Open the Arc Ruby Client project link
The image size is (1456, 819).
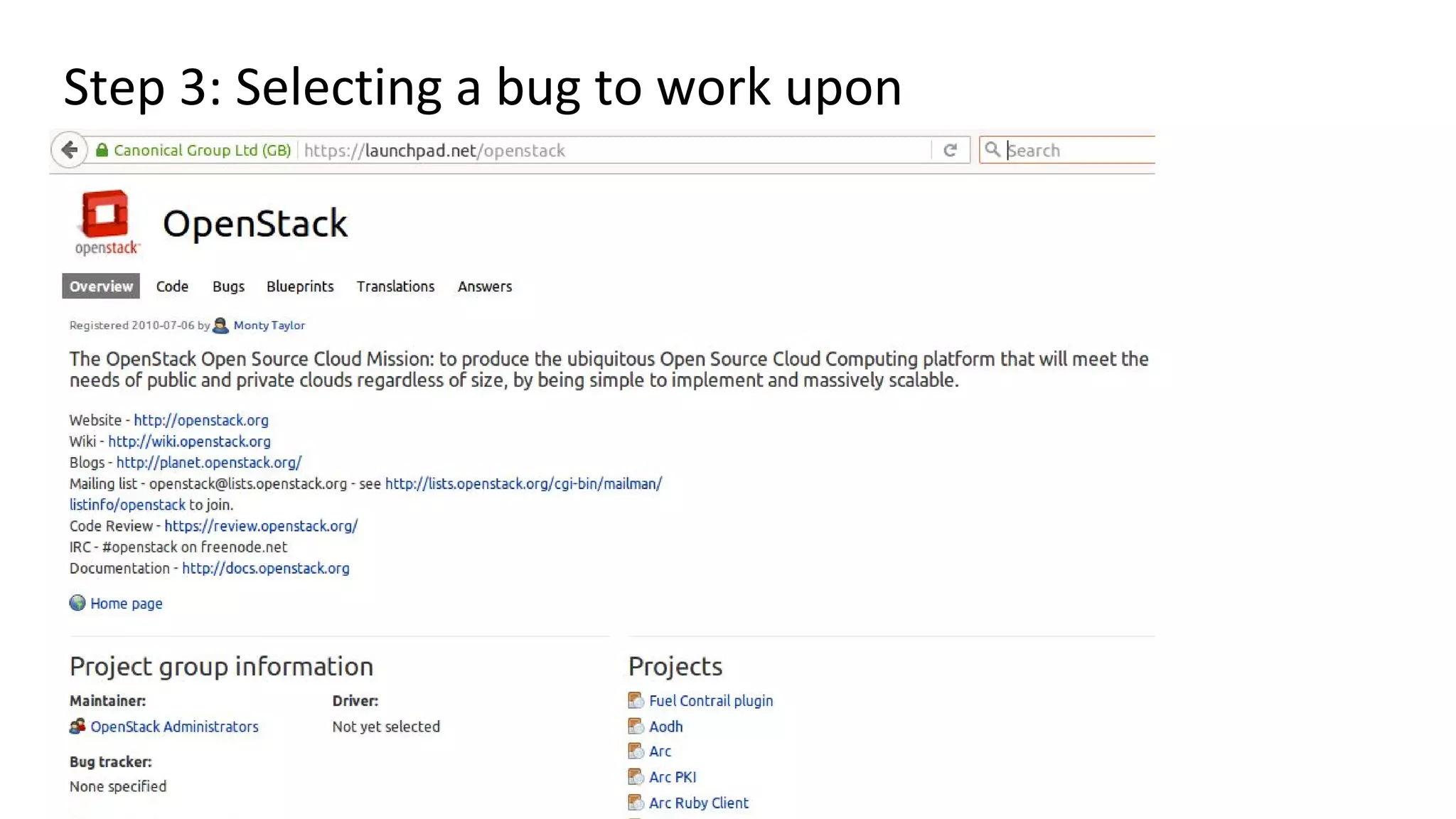699,803
